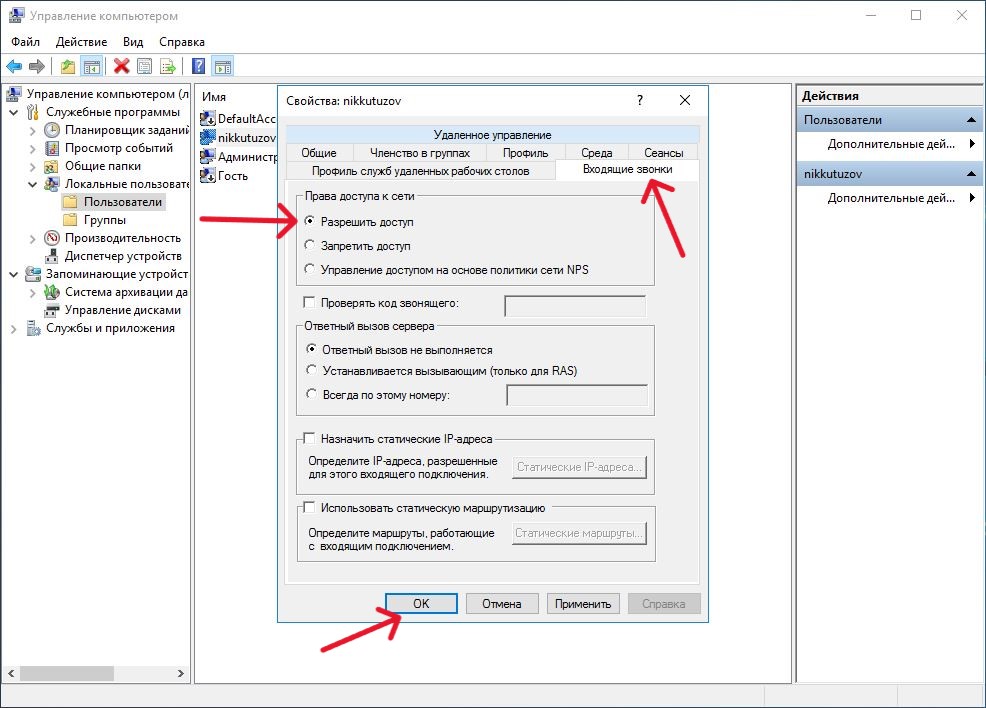Screen dimensions: 986x708
Task: Enable the Проверять код звонящего checkbox
Action: (309, 303)
